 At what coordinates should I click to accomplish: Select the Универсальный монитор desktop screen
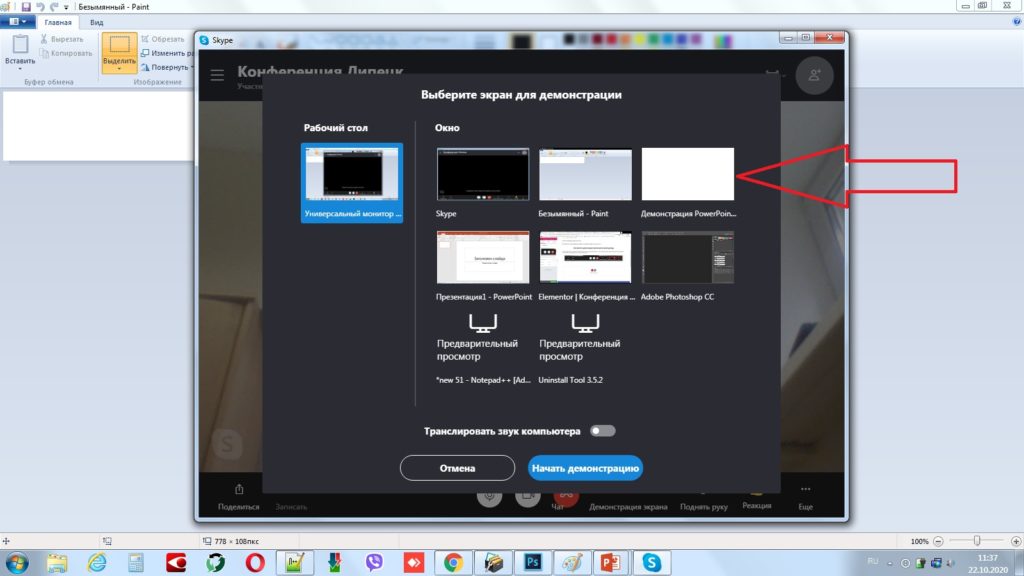click(x=352, y=183)
